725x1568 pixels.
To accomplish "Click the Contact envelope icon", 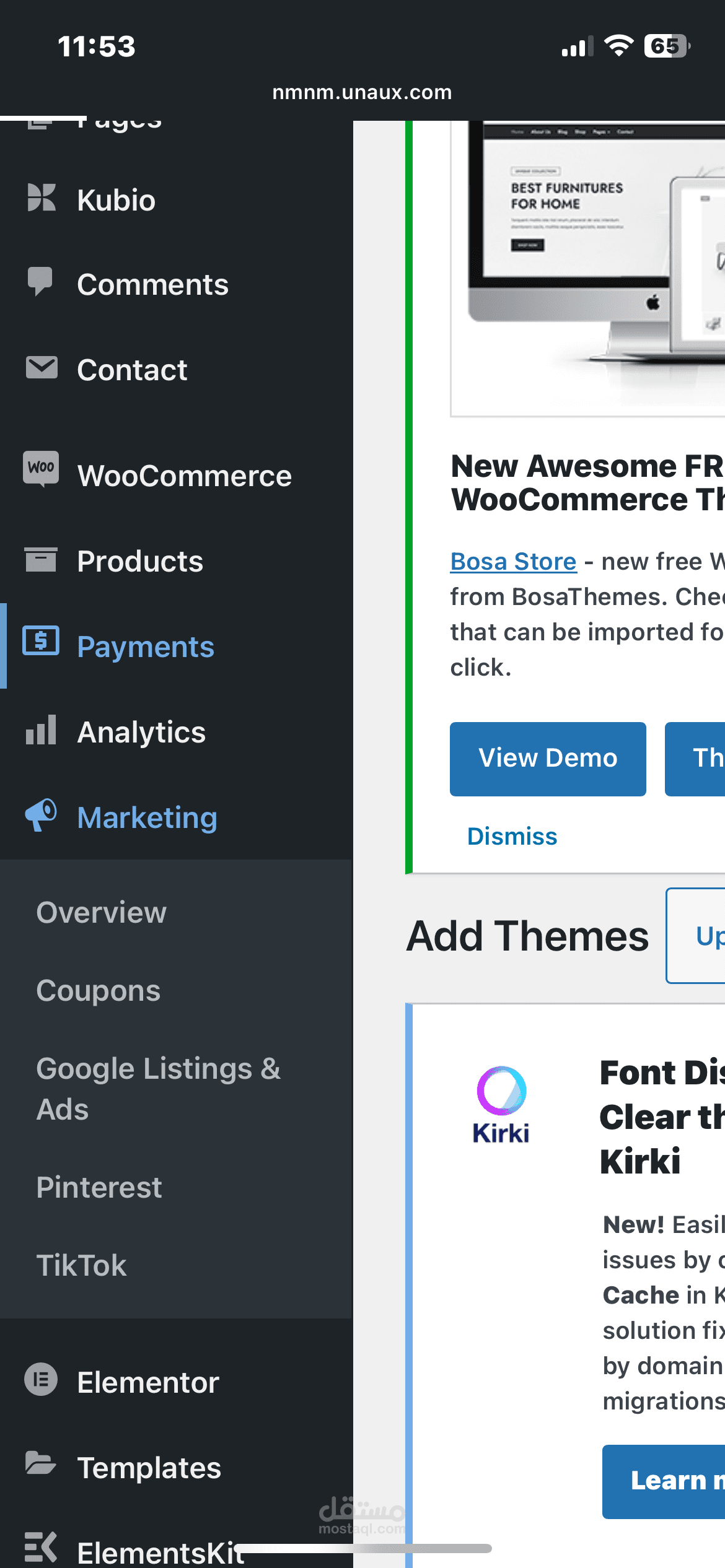I will tap(42, 367).
